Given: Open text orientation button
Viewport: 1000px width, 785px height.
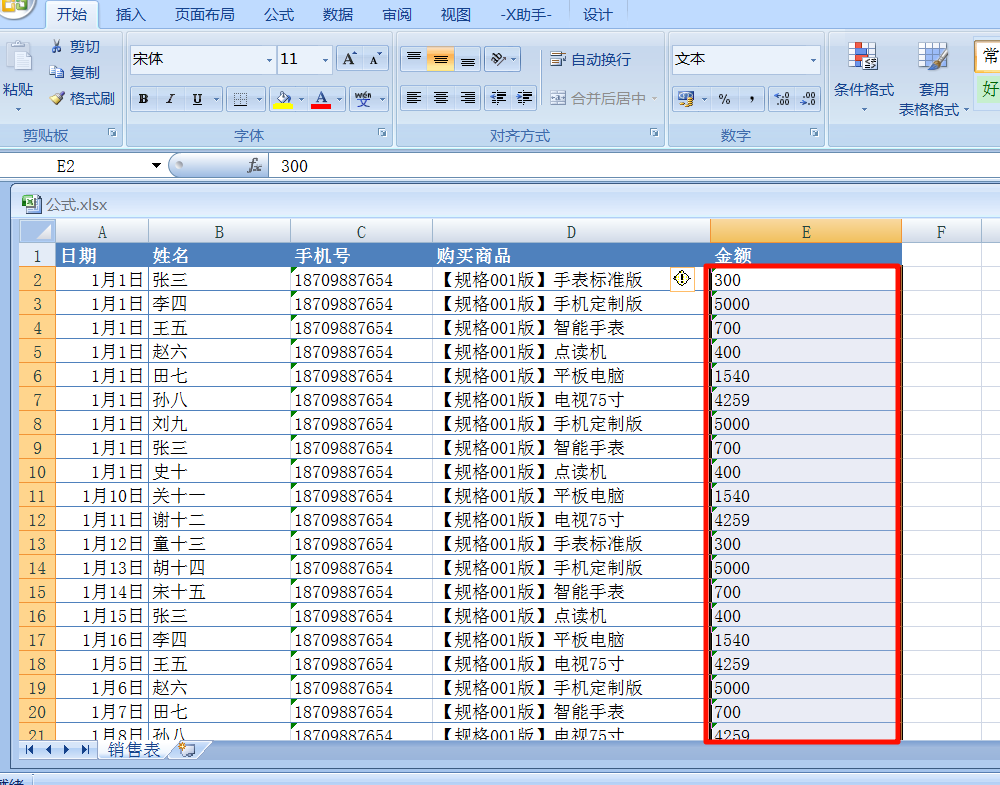Looking at the screenshot, I should pyautogui.click(x=503, y=59).
